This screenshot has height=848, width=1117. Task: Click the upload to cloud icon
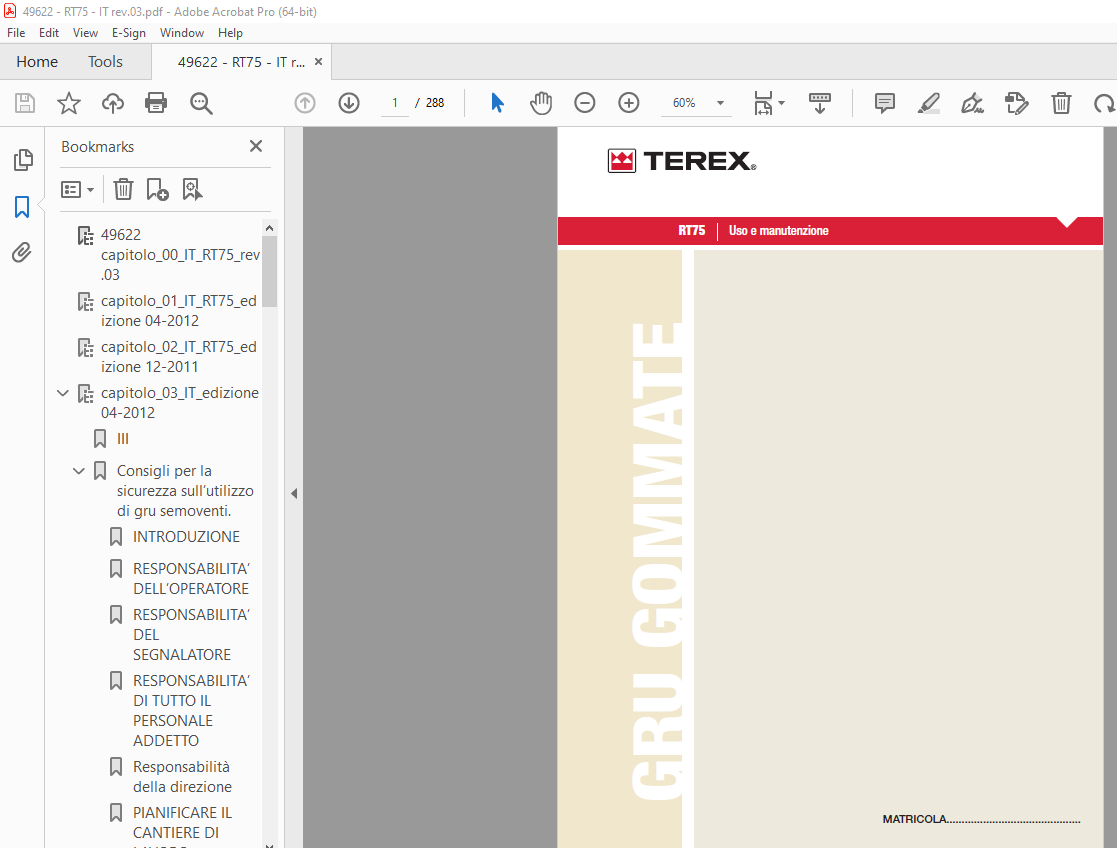(x=113, y=103)
